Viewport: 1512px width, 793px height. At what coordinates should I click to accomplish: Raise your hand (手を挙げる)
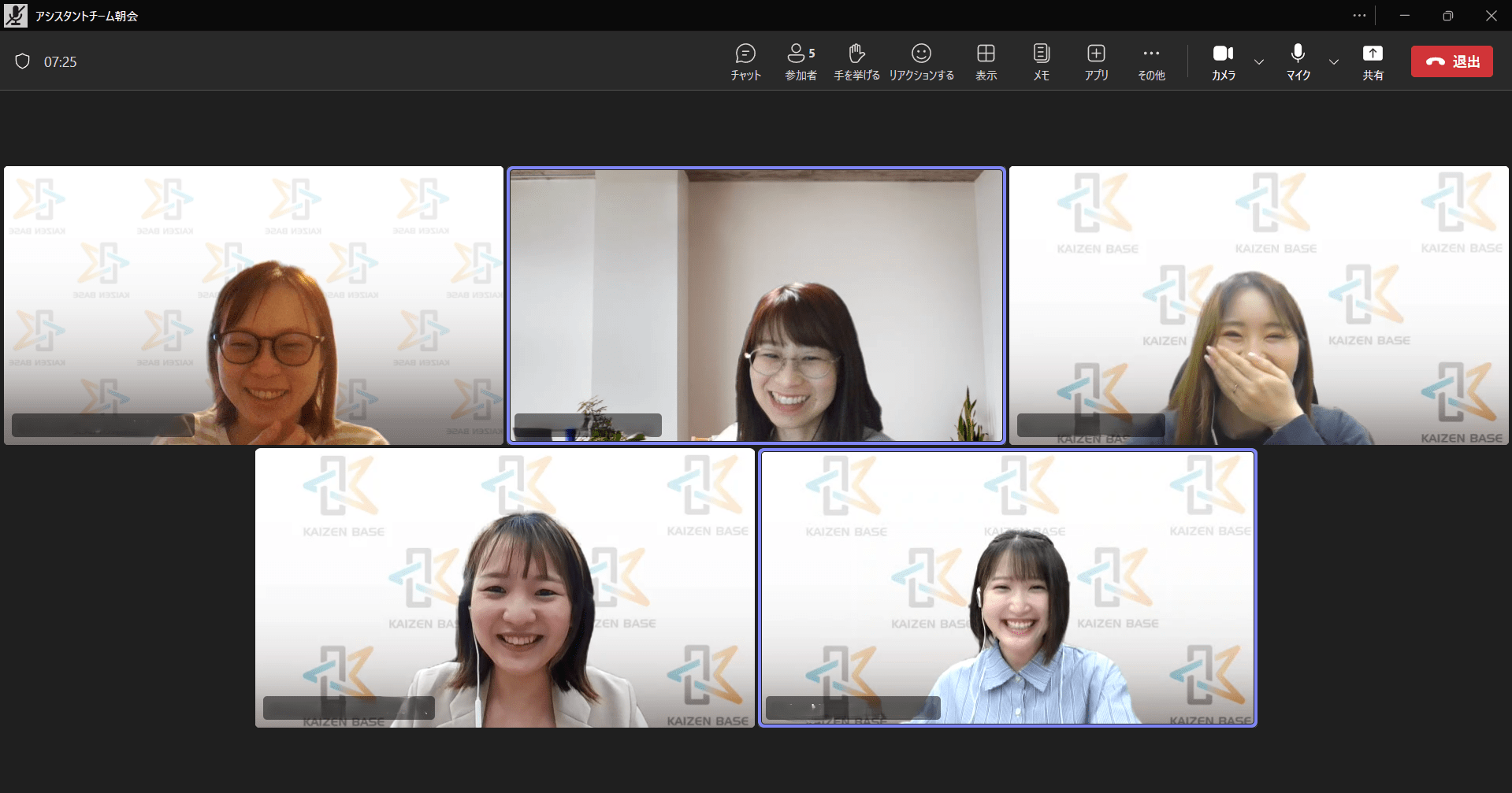coord(856,61)
